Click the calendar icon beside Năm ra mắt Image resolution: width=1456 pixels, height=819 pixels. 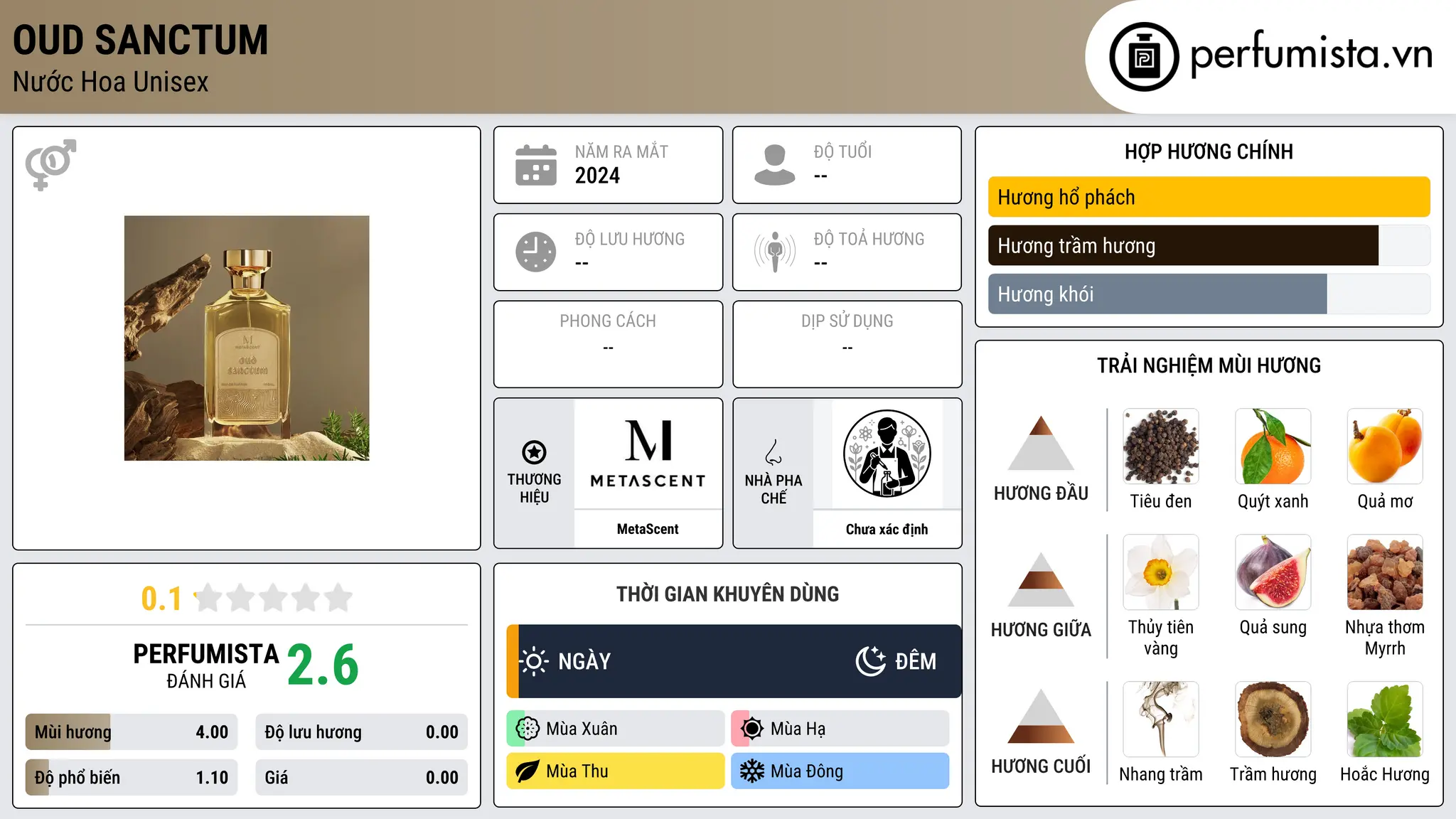pos(536,165)
